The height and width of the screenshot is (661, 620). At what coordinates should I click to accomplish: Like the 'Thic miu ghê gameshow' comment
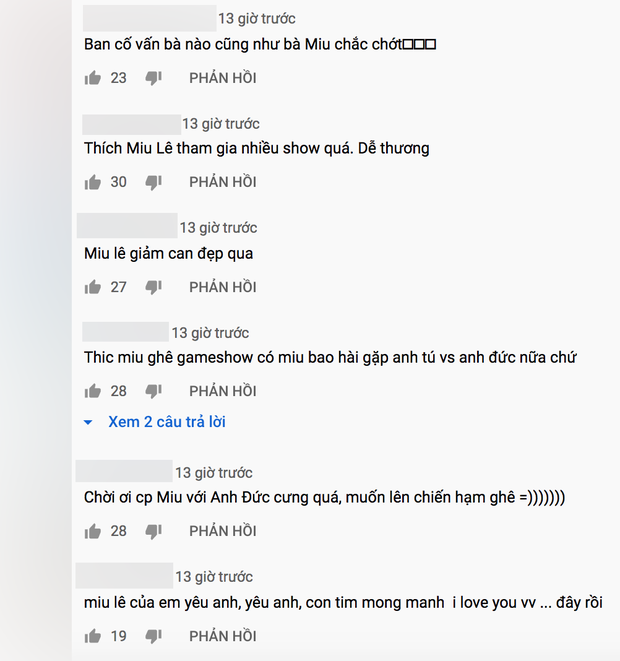click(92, 391)
